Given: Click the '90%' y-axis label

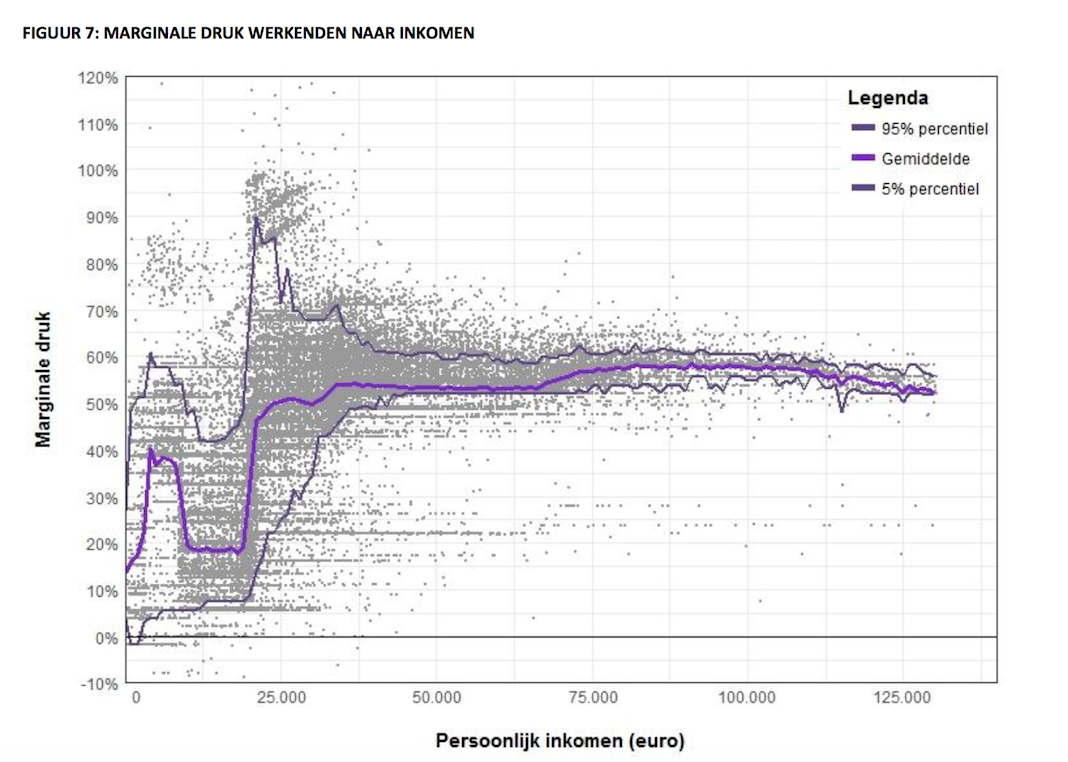Looking at the screenshot, I should click(102, 218).
